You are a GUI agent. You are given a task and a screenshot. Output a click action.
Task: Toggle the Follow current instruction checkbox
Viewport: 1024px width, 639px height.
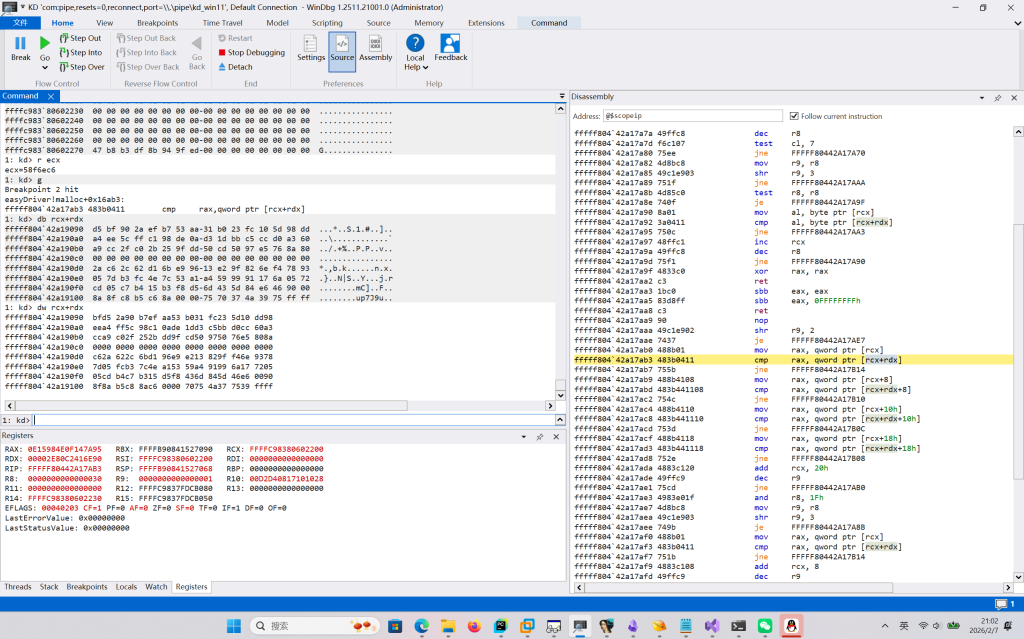click(x=794, y=116)
